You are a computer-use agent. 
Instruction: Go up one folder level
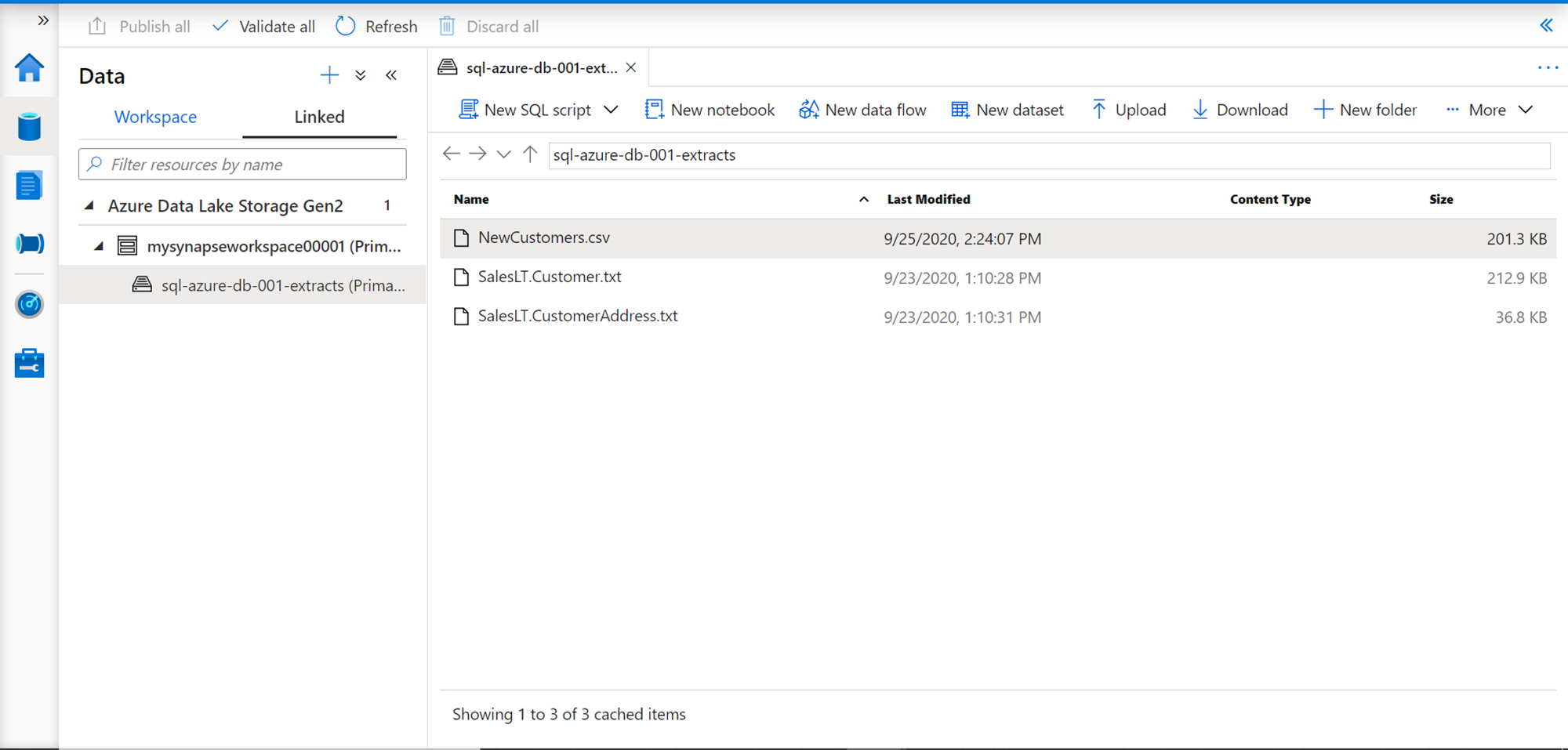click(530, 154)
